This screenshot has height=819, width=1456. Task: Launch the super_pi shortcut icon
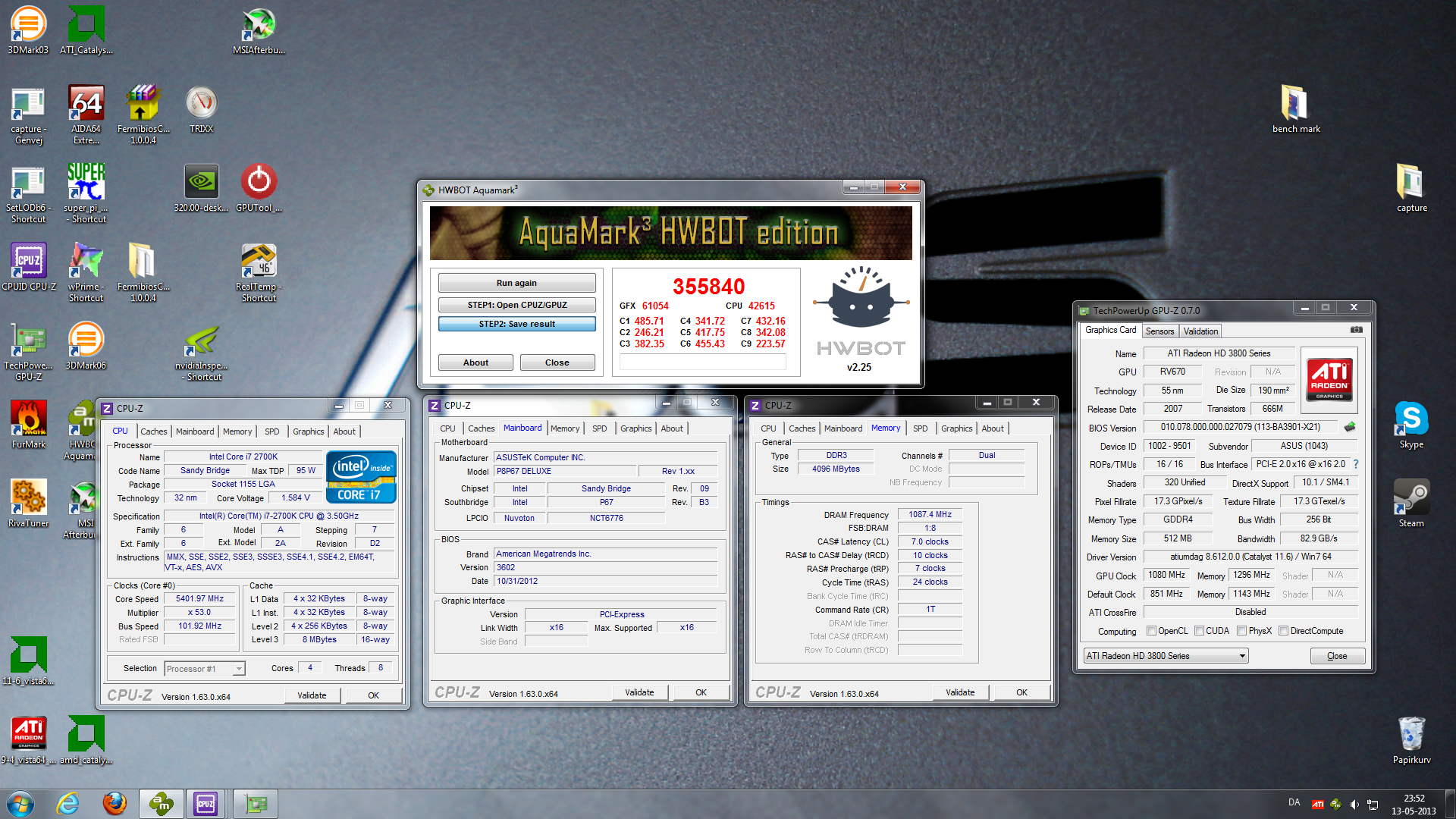coord(86,193)
